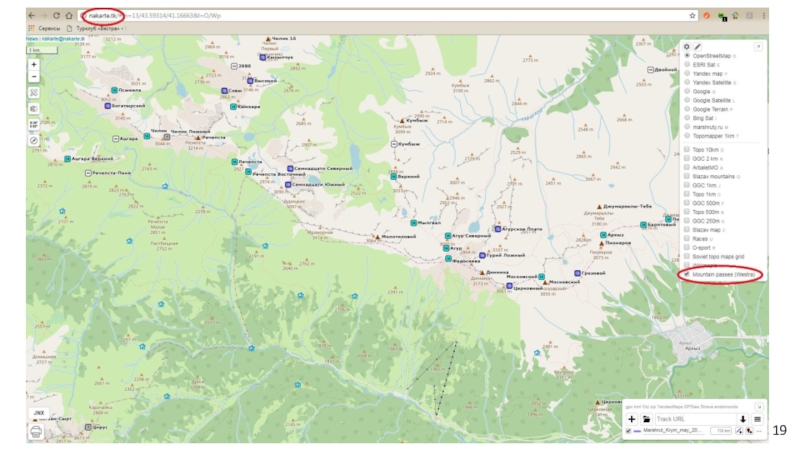Viewport: 800px width, 450px height.
Task: Click Грозовой pass marker
Action: [x=578, y=273]
